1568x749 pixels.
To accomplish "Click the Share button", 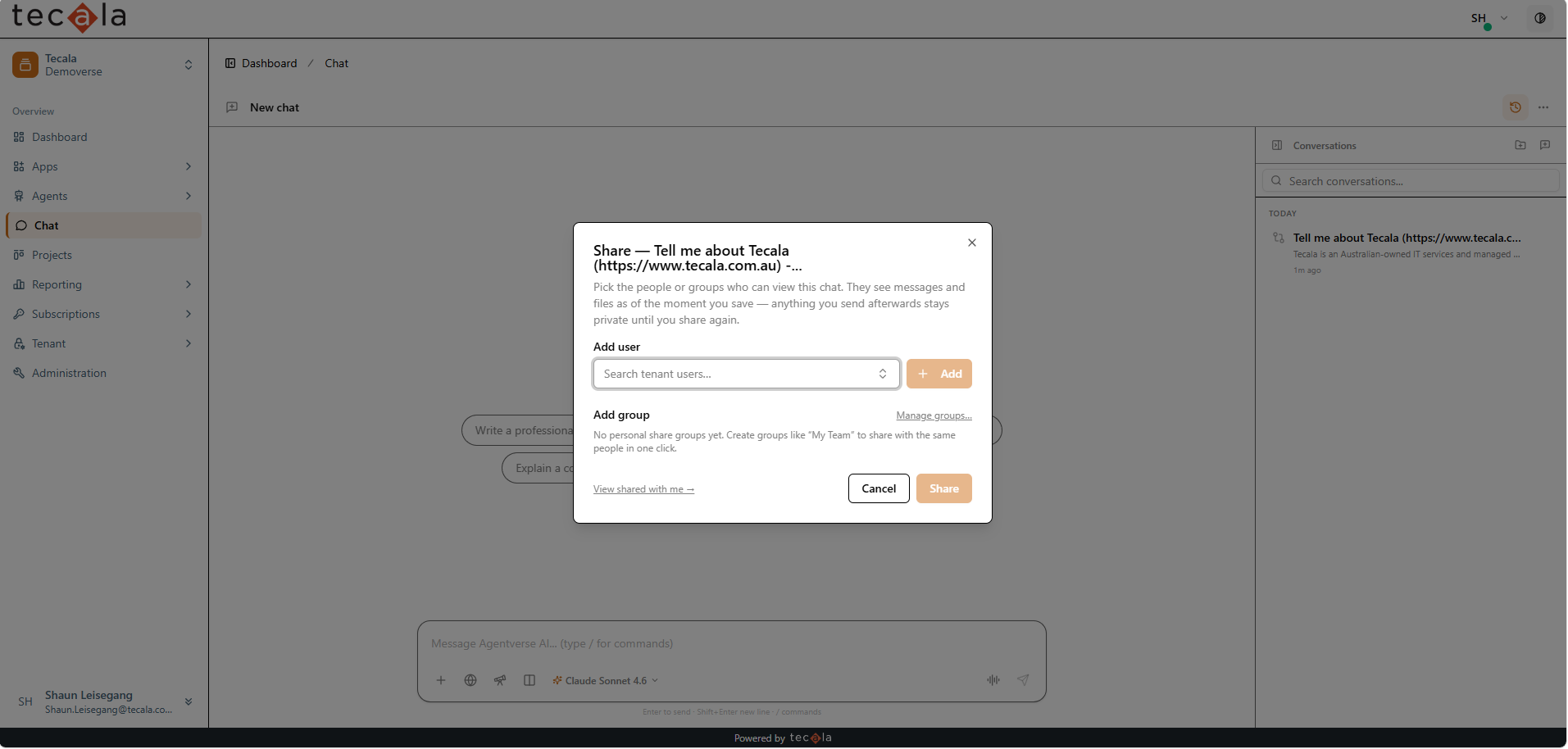I will point(944,488).
